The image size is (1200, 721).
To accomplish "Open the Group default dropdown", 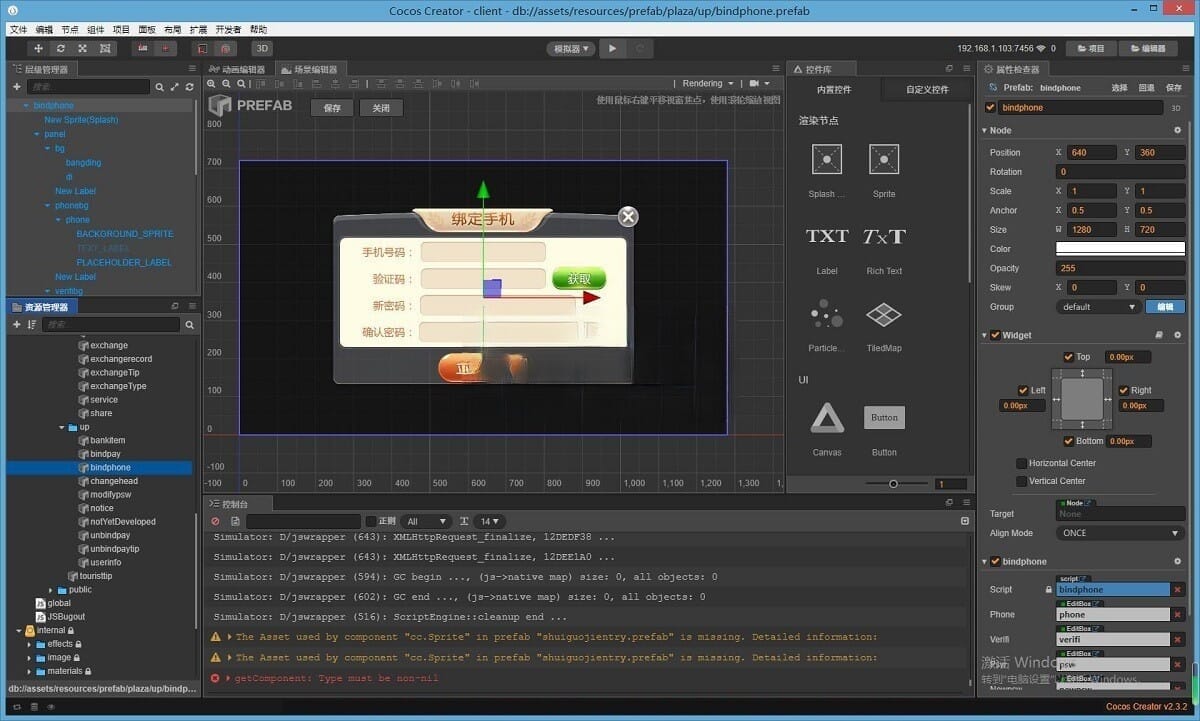I will click(1098, 307).
